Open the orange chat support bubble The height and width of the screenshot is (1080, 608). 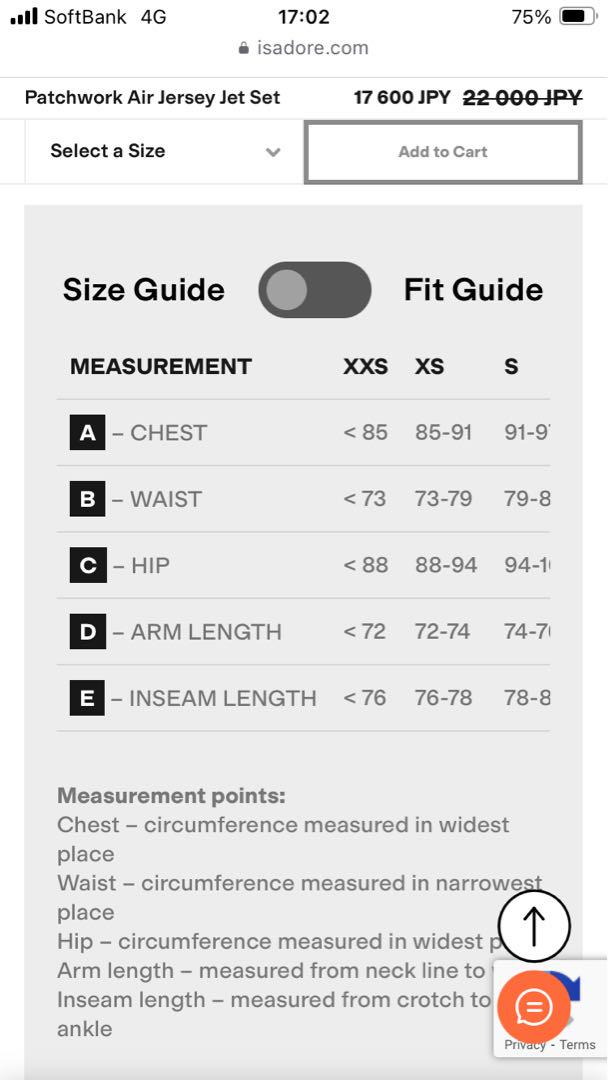[x=534, y=1008]
